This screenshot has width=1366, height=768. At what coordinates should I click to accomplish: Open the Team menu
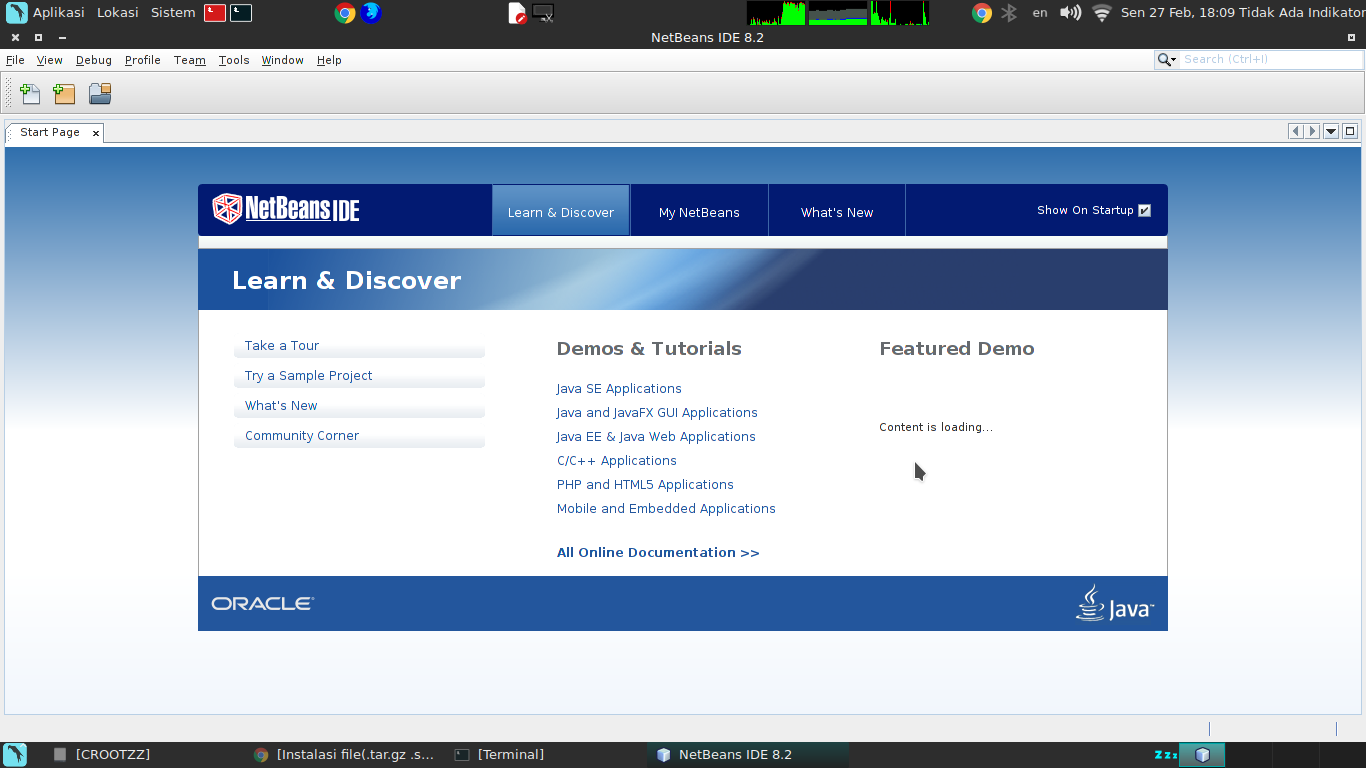tap(190, 60)
